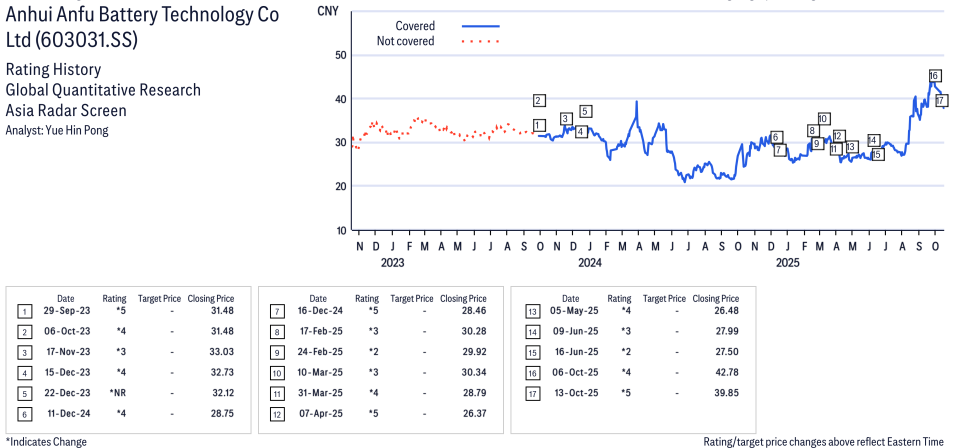Click the blue Covered legend line sample
Image resolution: width=955 pixels, height=448 pixels.
coord(481,26)
